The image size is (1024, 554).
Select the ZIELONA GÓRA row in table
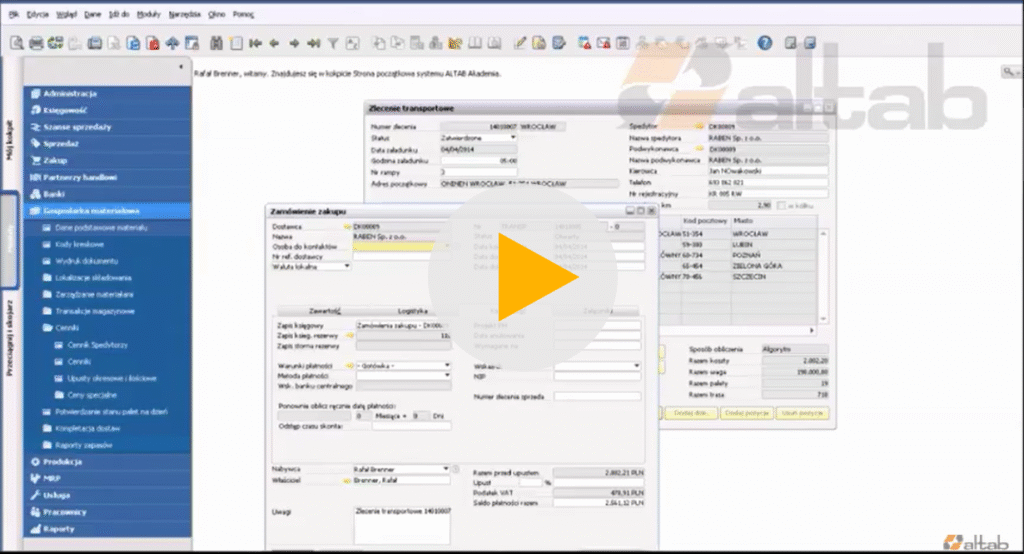point(740,266)
